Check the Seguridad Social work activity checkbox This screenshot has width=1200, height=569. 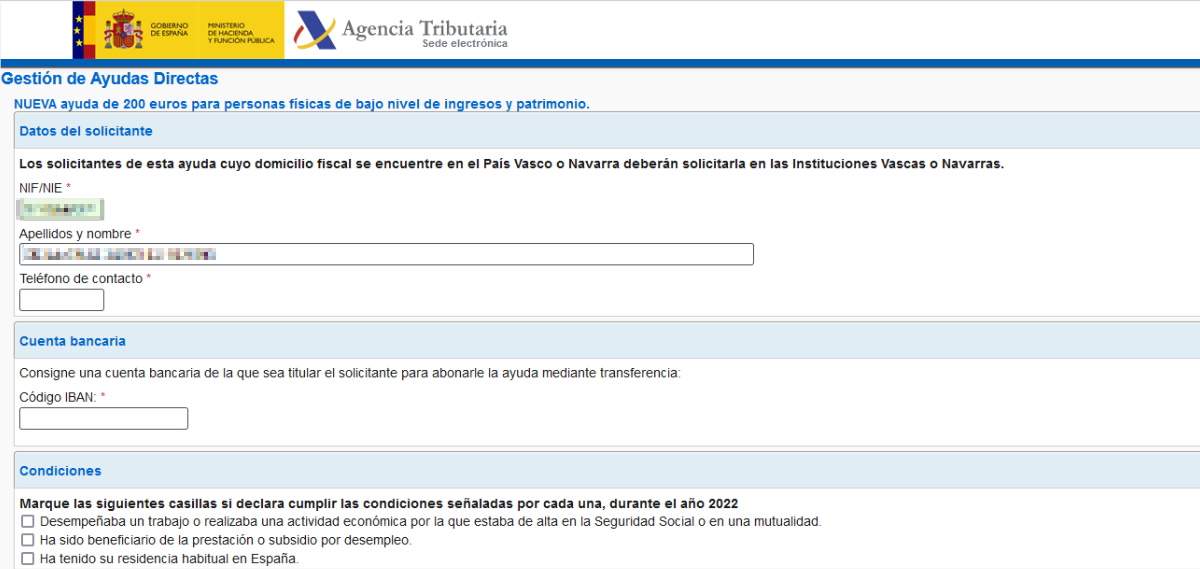(28, 522)
